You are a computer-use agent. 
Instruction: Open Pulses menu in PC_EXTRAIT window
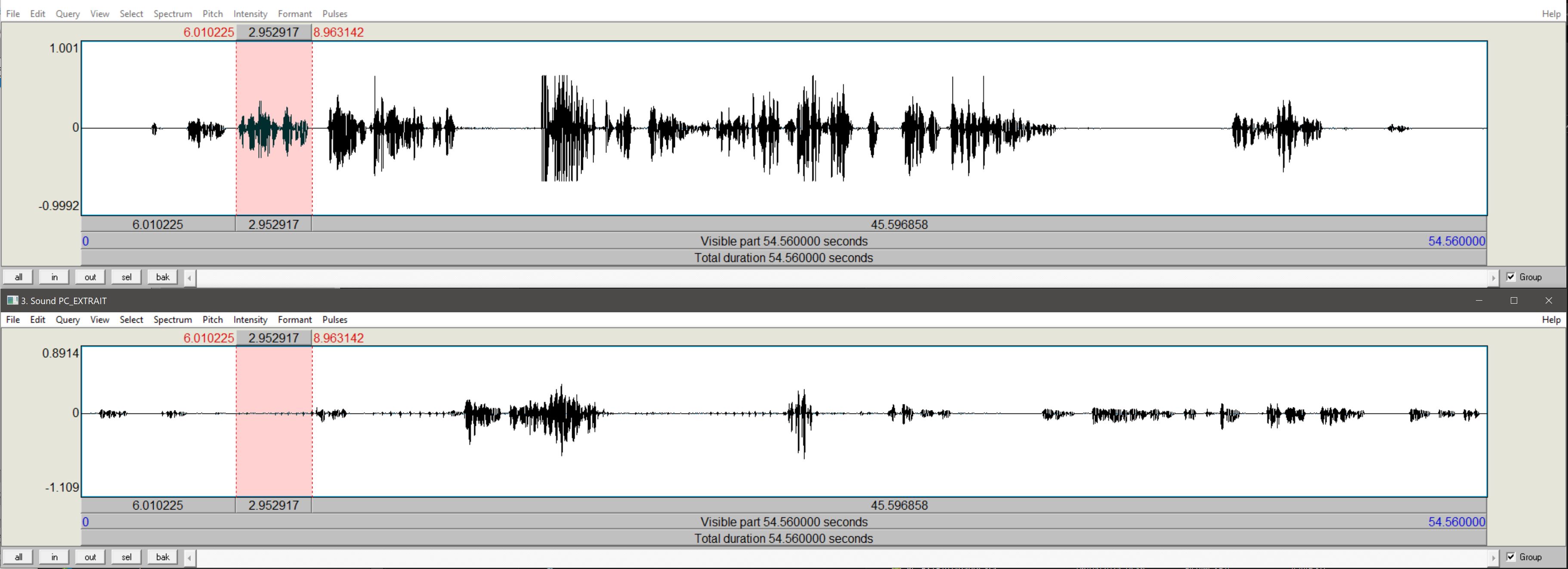coord(335,319)
